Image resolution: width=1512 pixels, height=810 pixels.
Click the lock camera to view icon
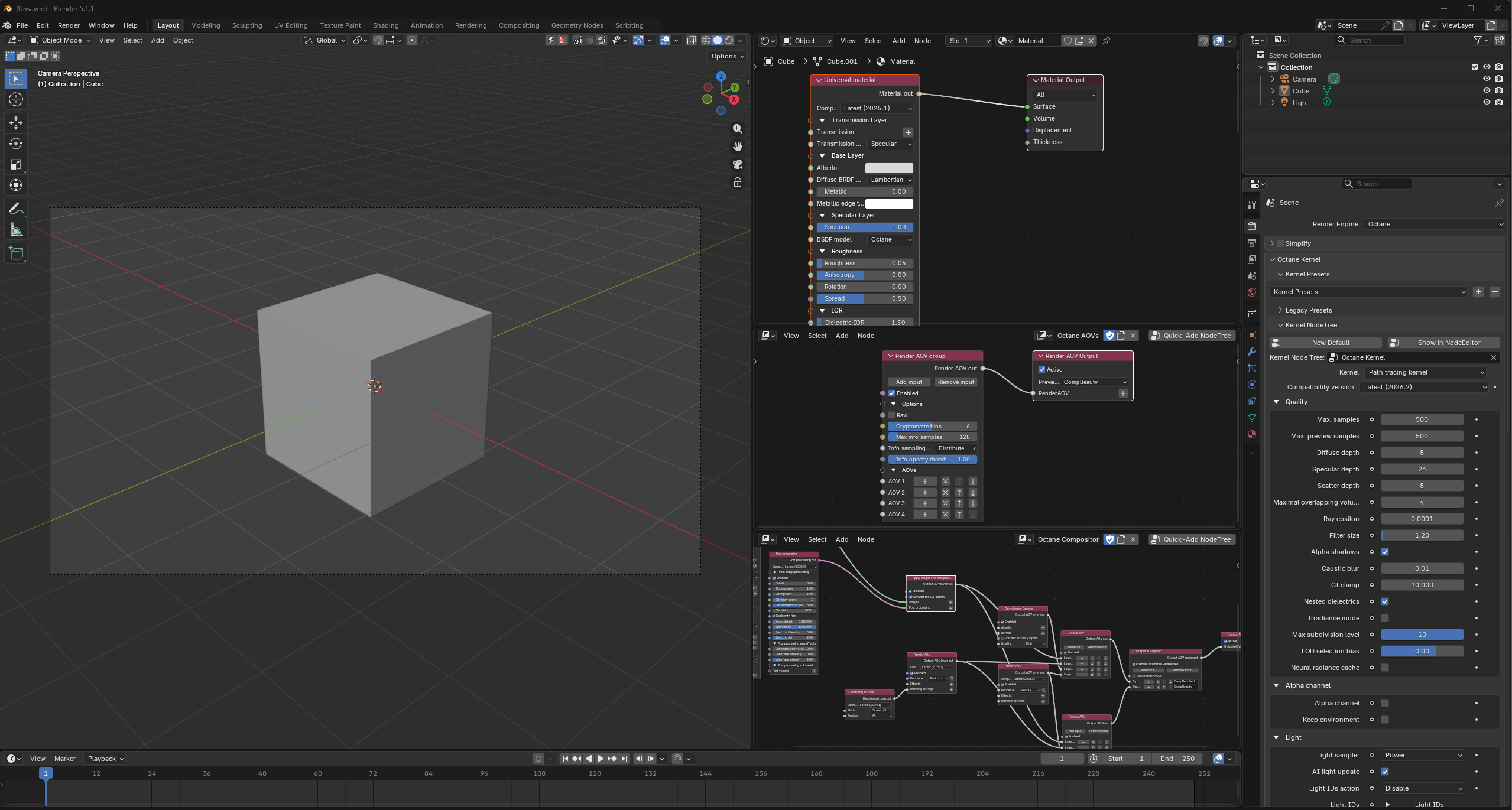point(737,183)
